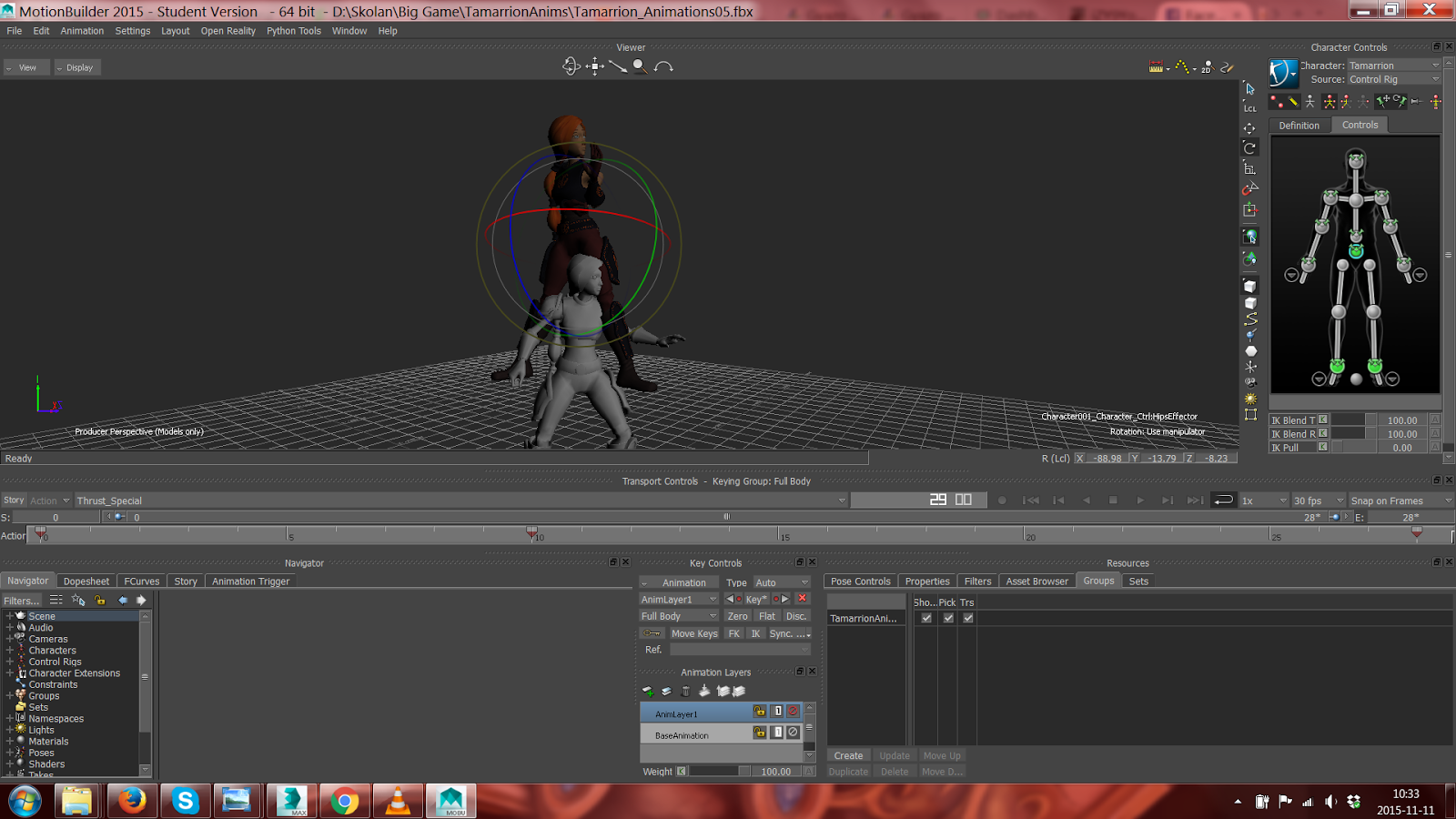This screenshot has width=1456, height=819.
Task: Open the Source dropdown showing Control Rig
Action: click(1394, 79)
